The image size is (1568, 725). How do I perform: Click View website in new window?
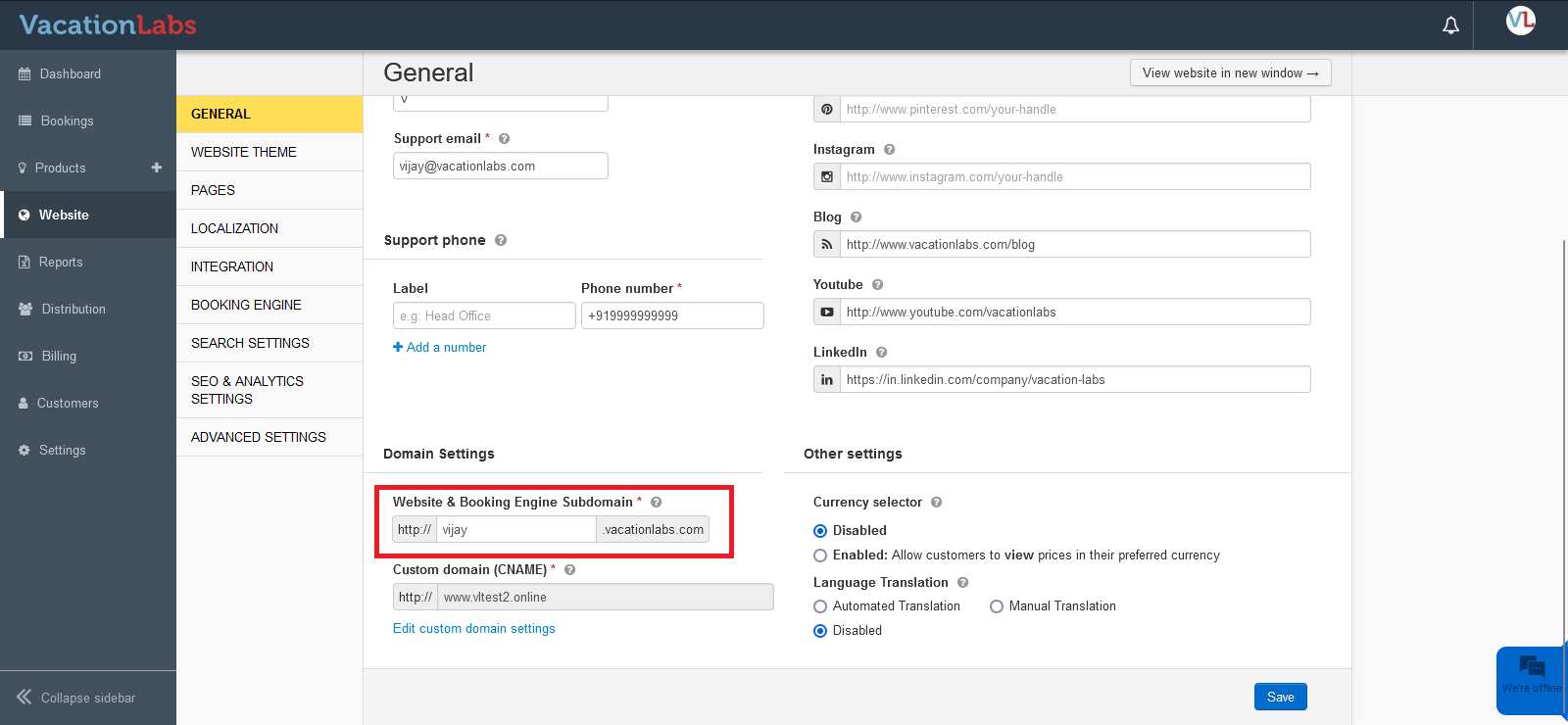point(1230,73)
